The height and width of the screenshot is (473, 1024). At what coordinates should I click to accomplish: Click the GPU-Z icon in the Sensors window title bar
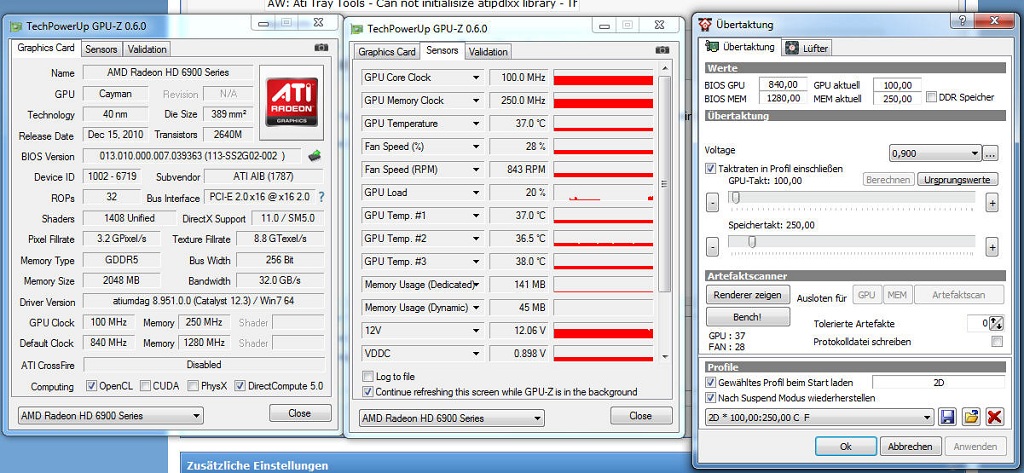click(357, 29)
